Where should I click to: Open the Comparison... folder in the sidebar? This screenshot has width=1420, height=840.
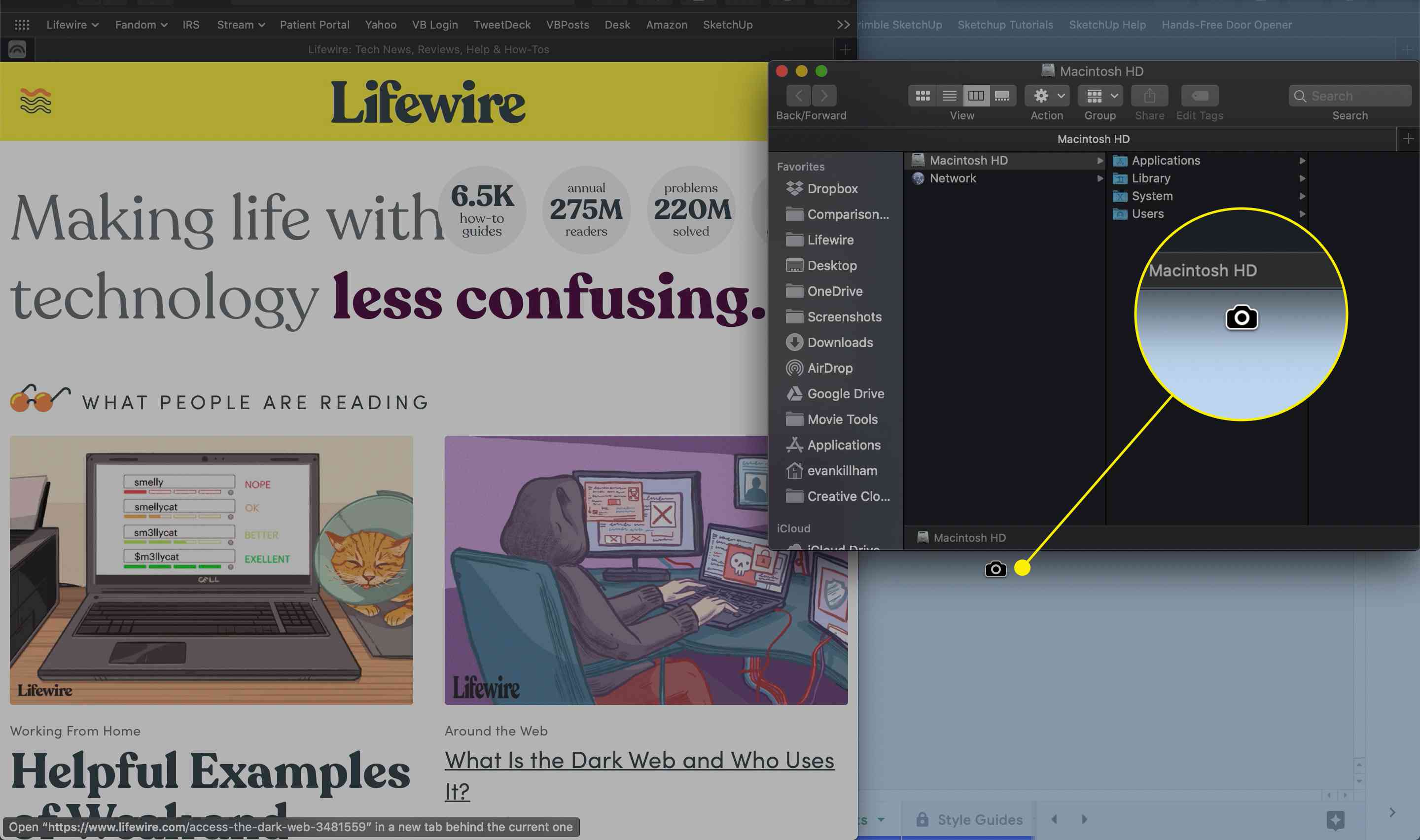click(x=838, y=214)
